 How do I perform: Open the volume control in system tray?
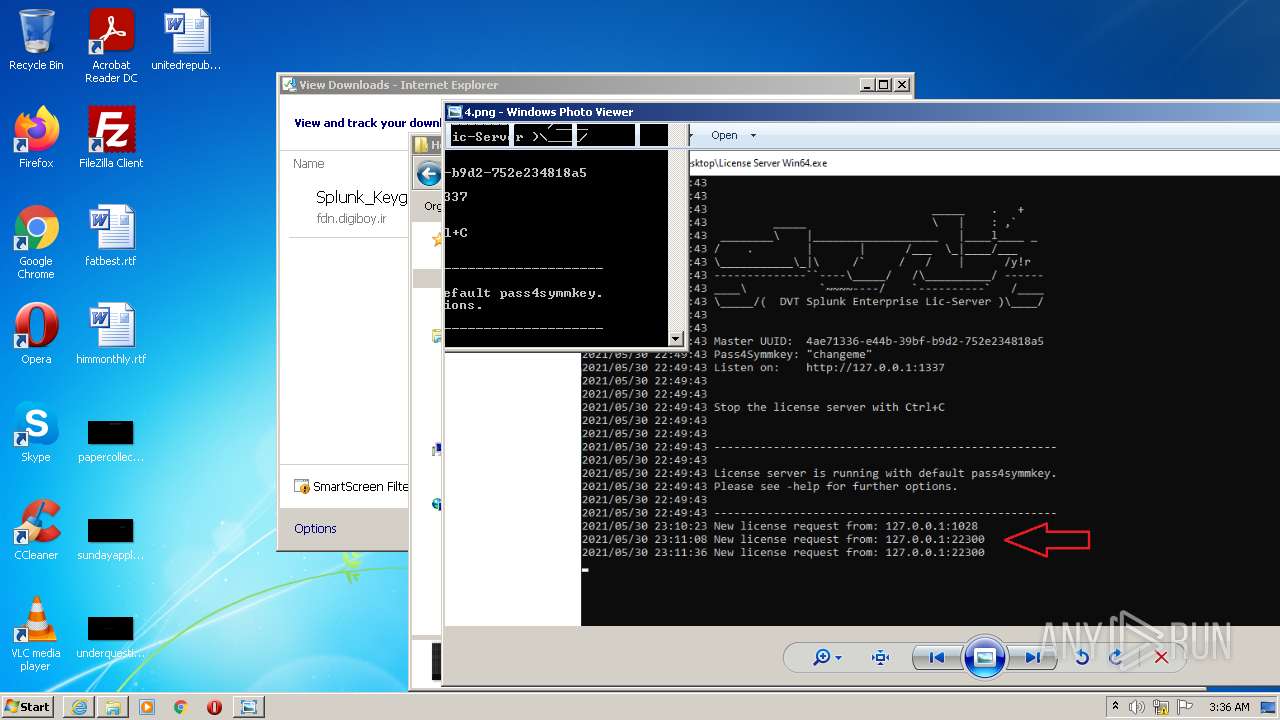click(x=1136, y=706)
